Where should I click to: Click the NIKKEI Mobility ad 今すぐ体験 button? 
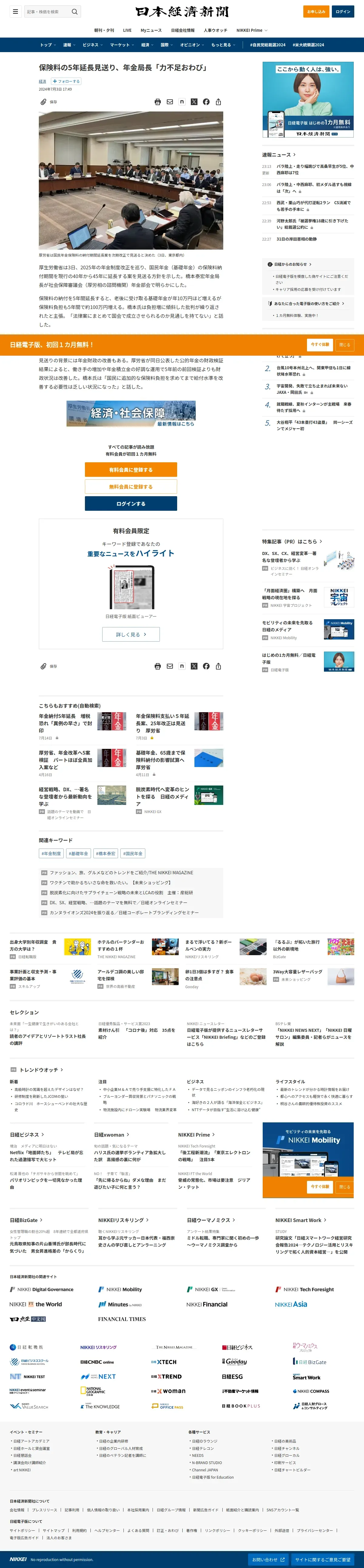pyautogui.click(x=320, y=1186)
